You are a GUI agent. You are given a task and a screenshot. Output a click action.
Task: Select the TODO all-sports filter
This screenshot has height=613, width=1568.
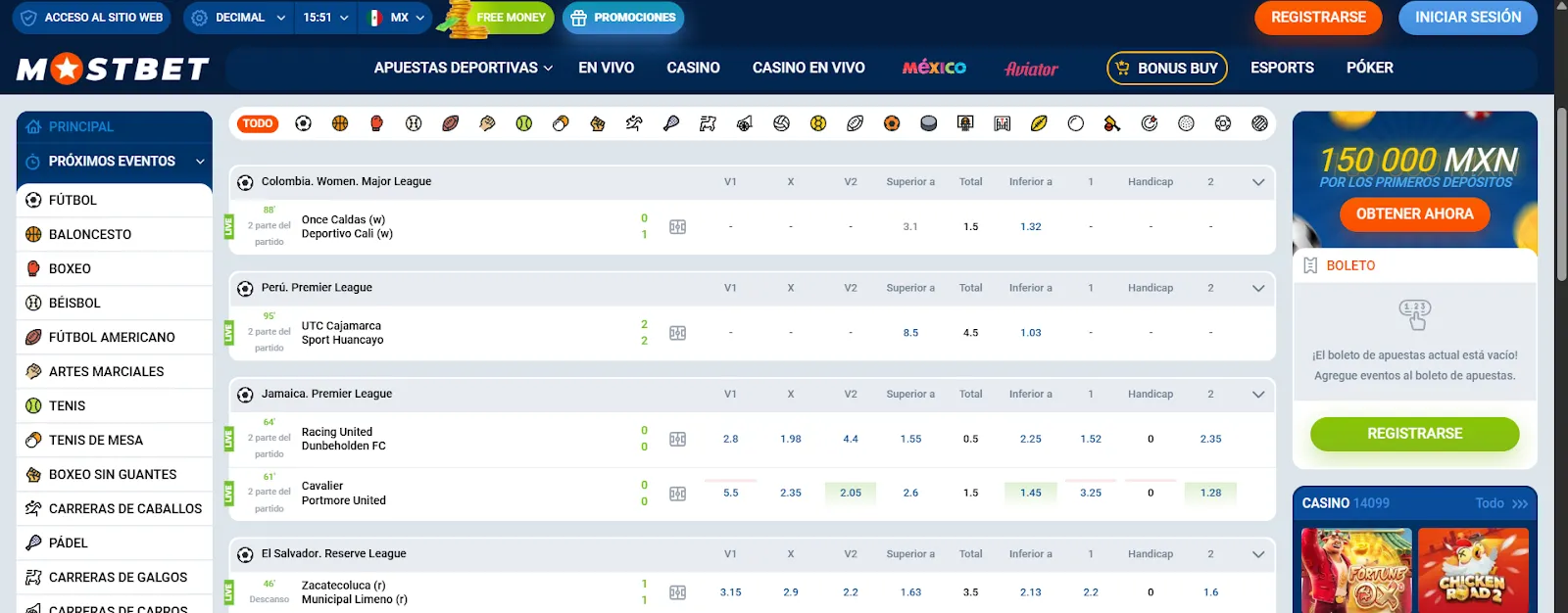[258, 123]
